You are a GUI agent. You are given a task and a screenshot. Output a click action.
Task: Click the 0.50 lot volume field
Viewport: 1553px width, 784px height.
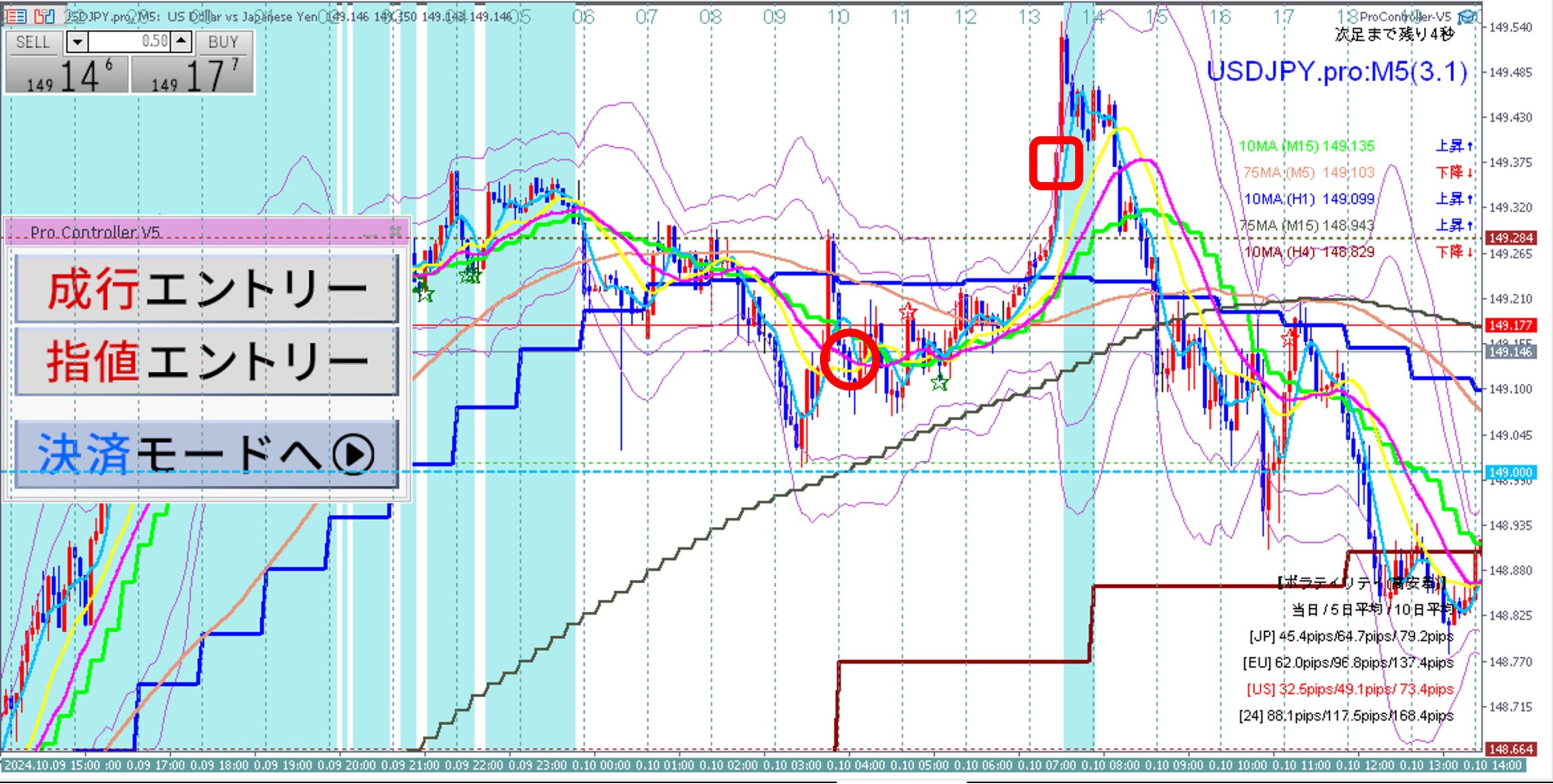(130, 42)
